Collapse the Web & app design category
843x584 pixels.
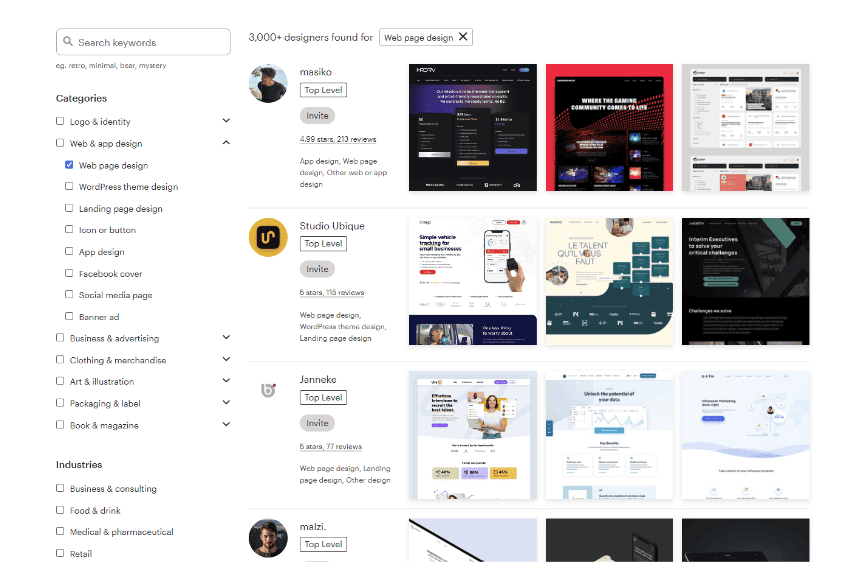(x=225, y=143)
